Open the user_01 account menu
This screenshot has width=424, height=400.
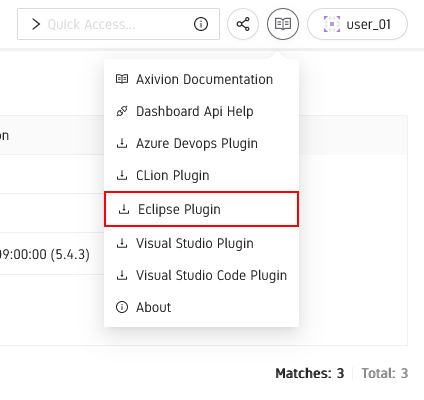(357, 24)
